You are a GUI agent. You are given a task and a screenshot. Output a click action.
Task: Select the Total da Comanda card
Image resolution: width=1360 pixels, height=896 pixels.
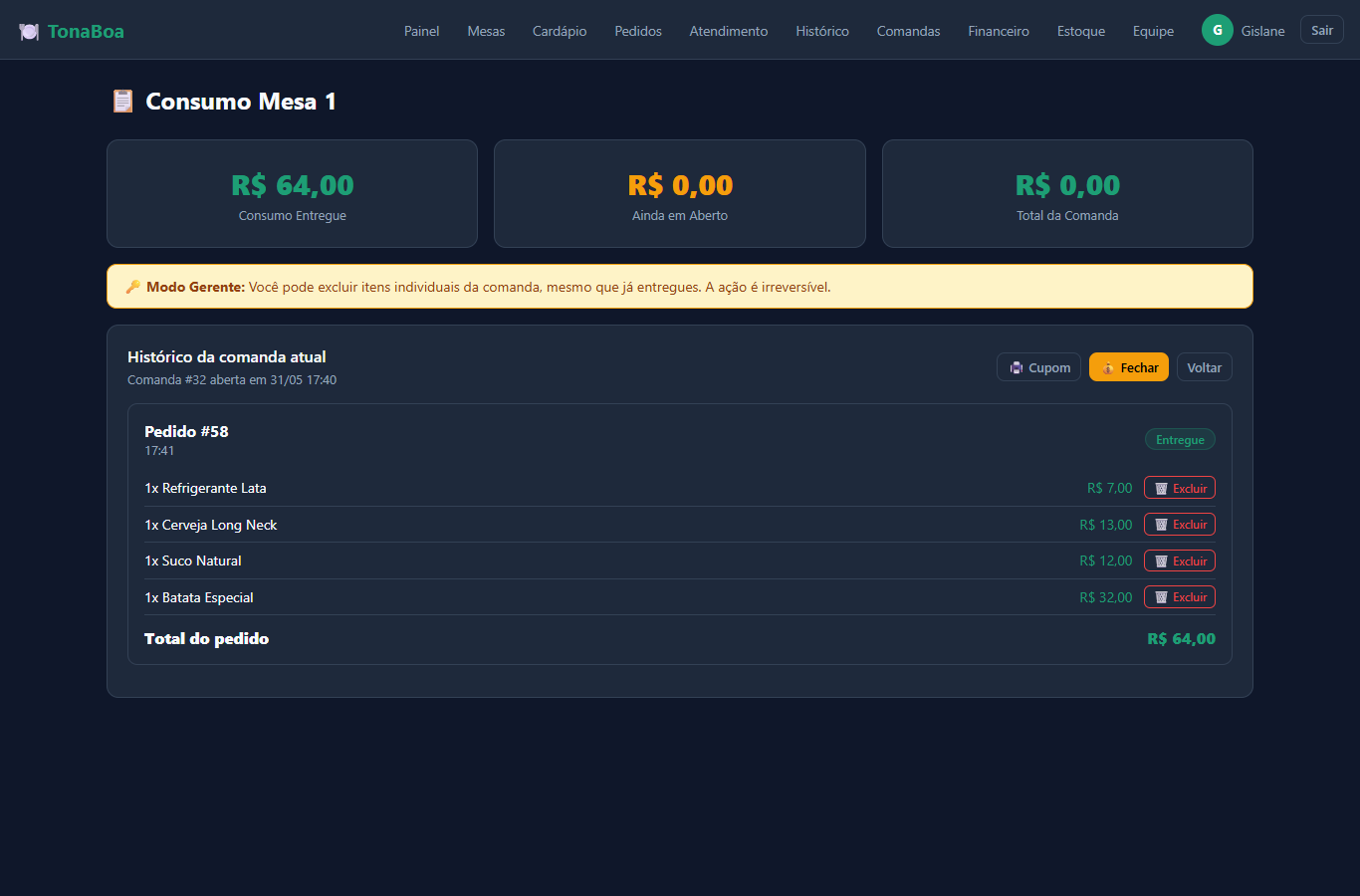(1067, 193)
